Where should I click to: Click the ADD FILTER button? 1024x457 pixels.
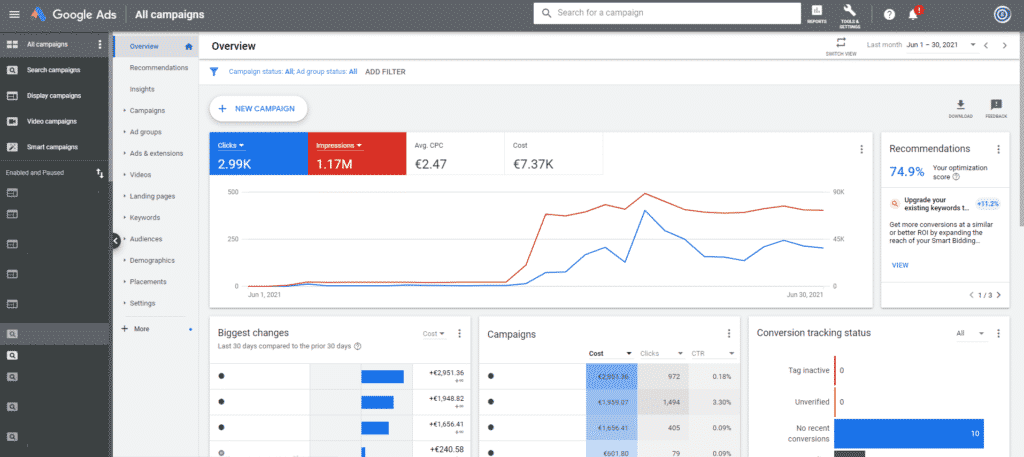[x=385, y=72]
